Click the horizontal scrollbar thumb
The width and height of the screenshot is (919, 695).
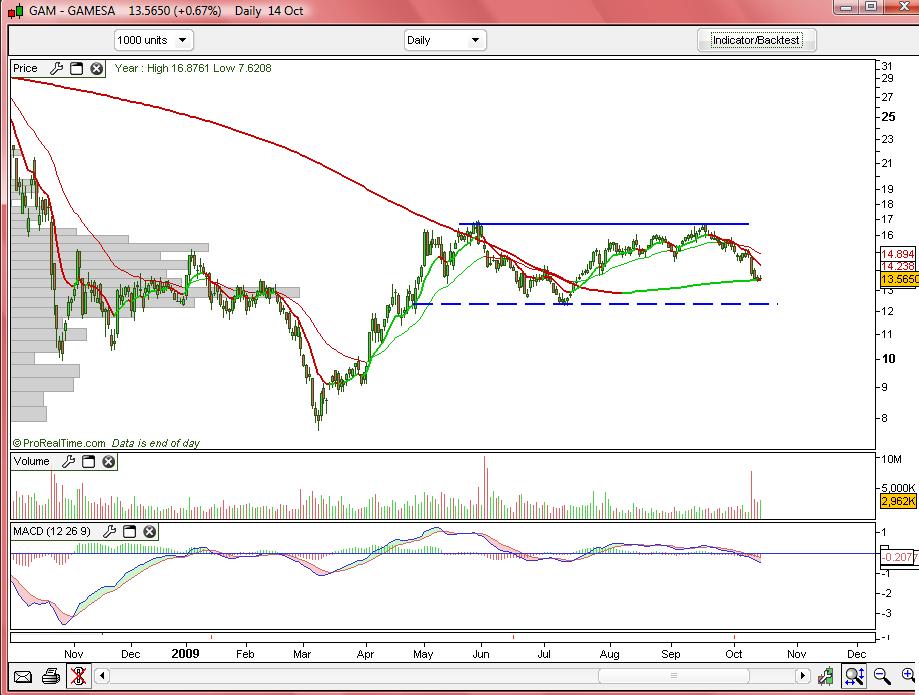673,676
